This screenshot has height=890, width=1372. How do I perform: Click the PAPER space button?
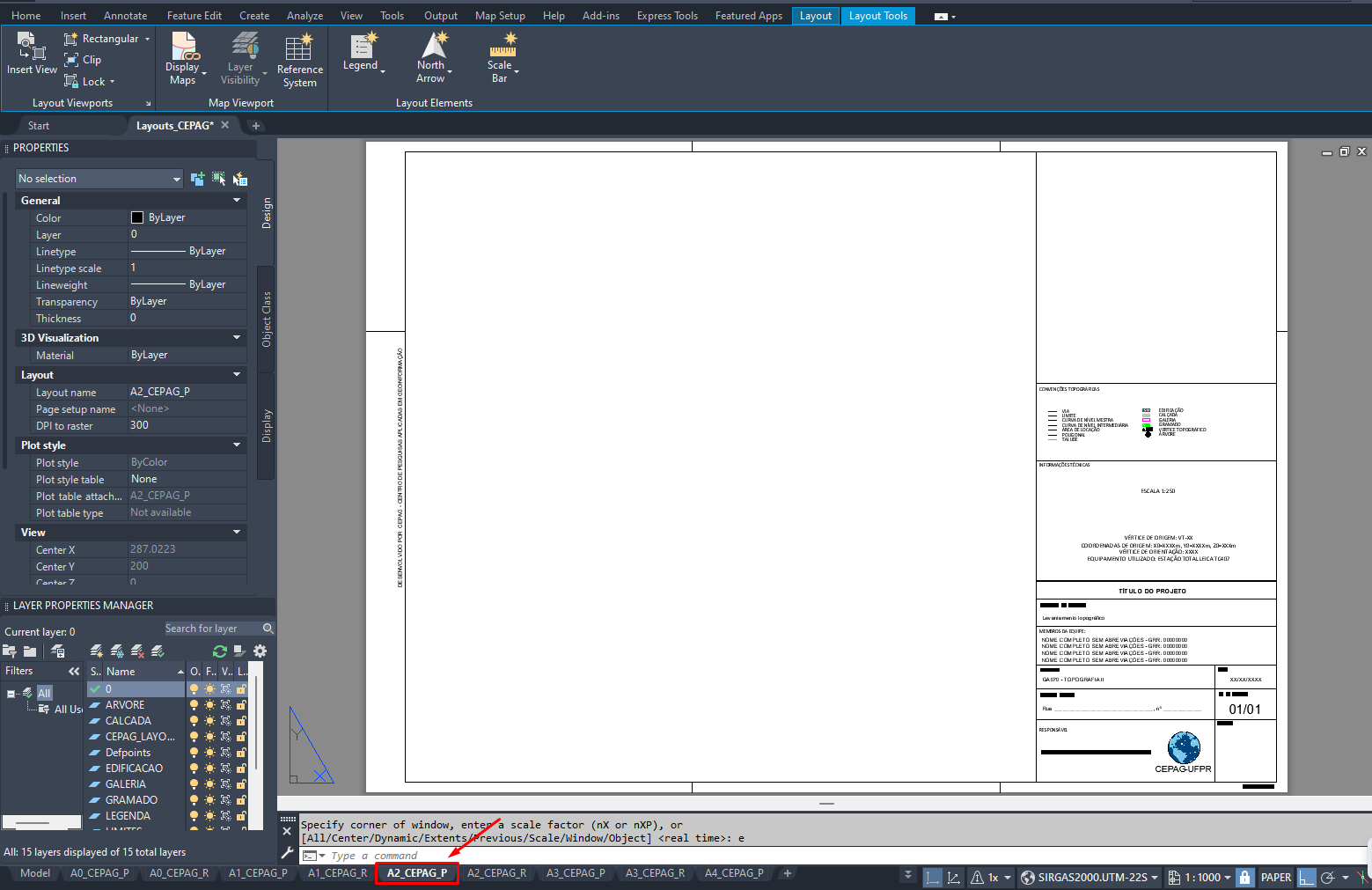pyautogui.click(x=1275, y=878)
